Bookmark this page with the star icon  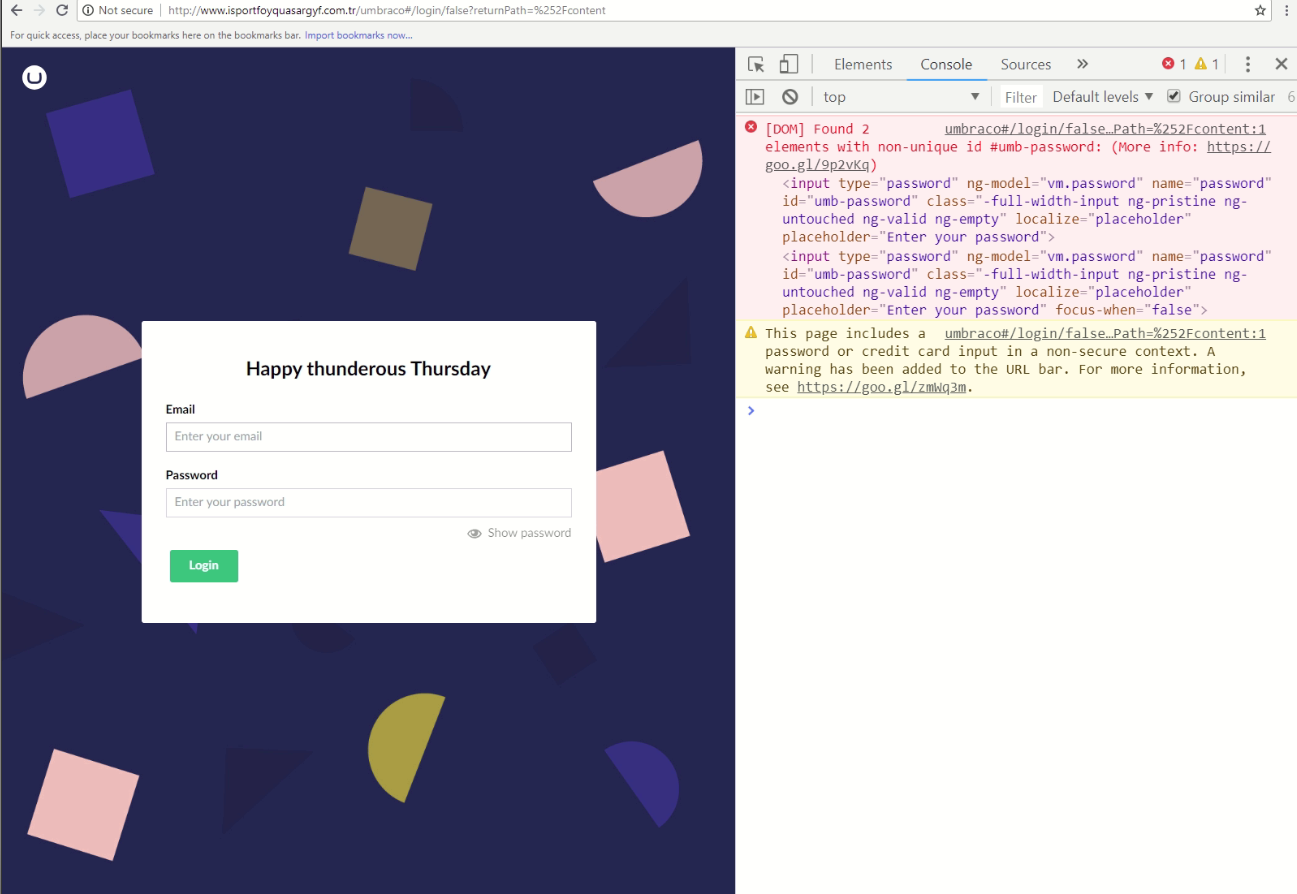(x=1260, y=10)
